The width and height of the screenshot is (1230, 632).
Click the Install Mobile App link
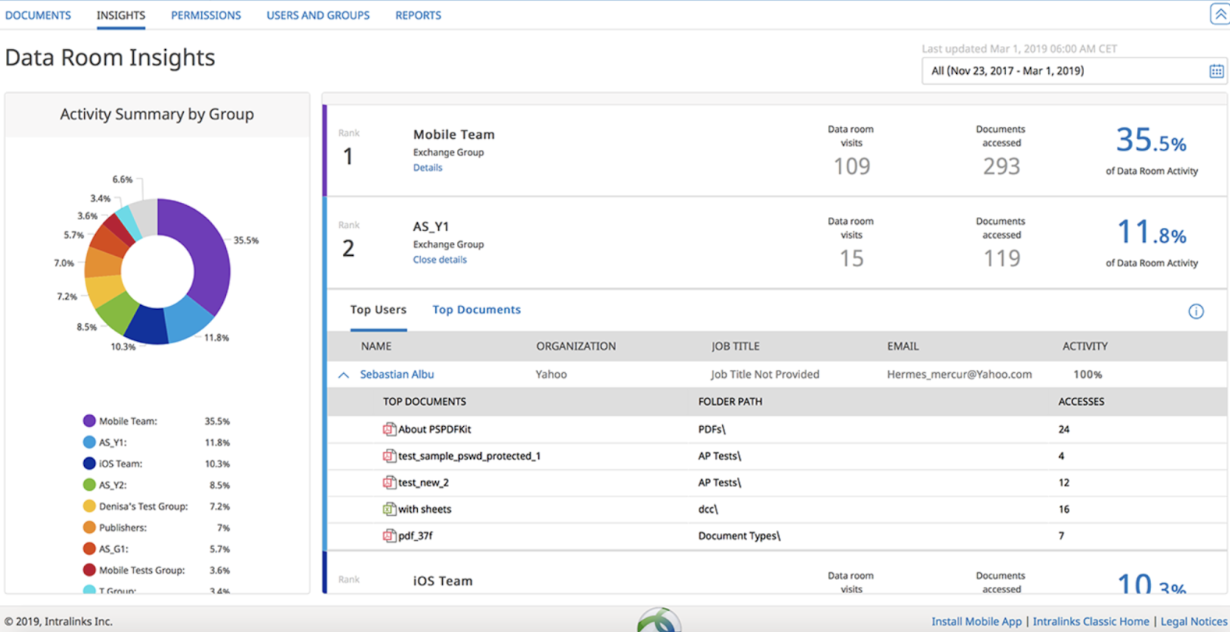pyautogui.click(x=976, y=621)
